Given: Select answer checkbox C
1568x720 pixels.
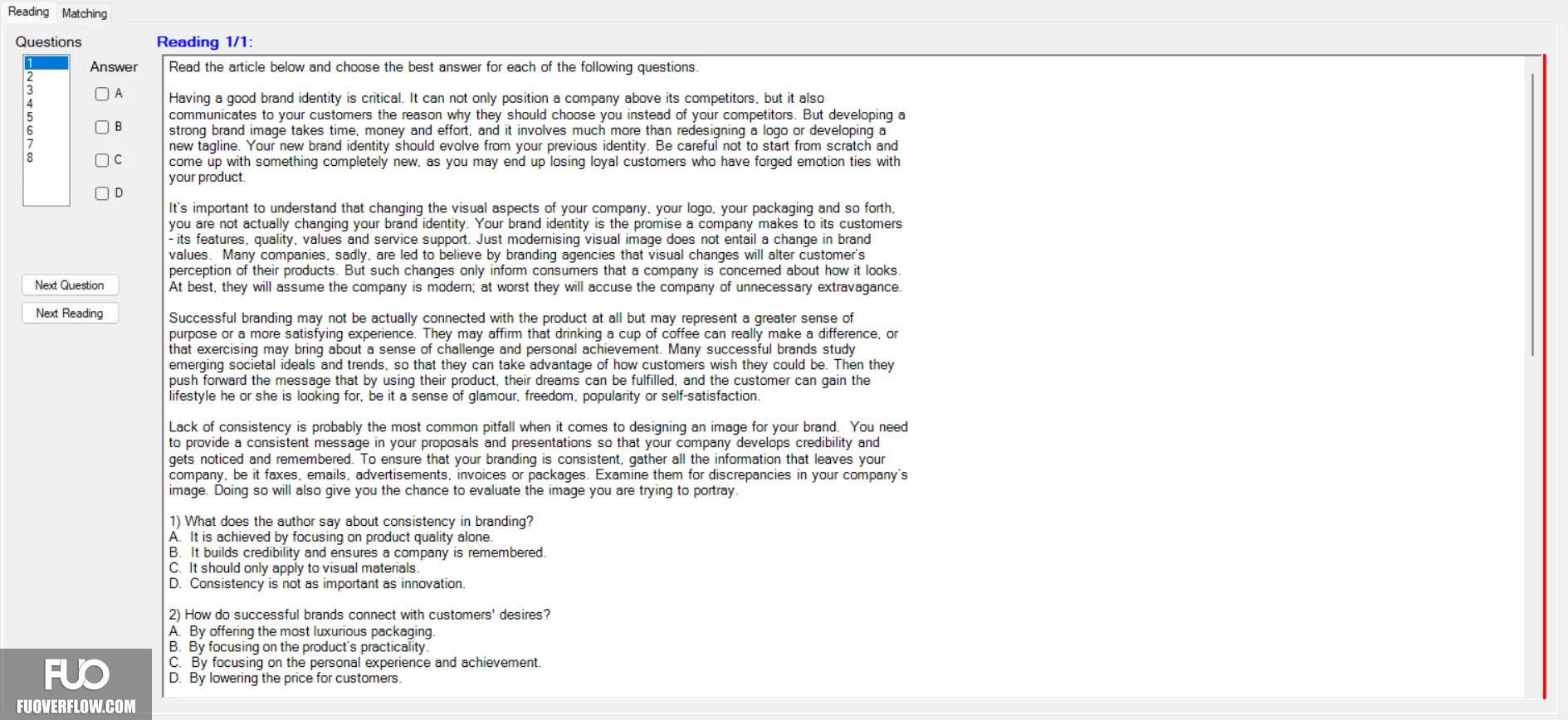Looking at the screenshot, I should pos(102,160).
